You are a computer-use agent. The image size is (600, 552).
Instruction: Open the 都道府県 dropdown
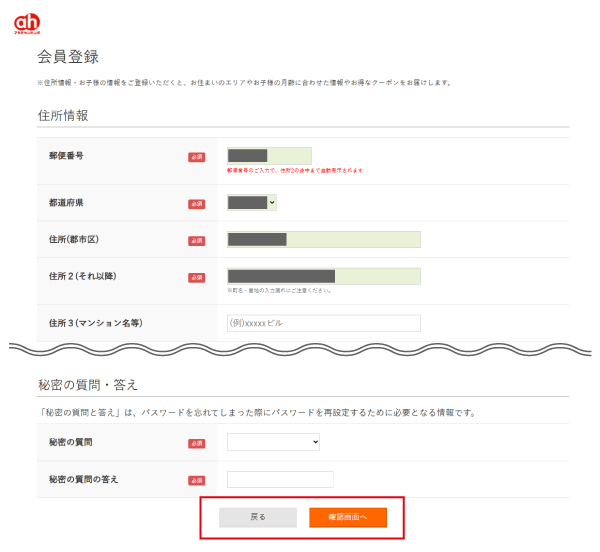tap(252, 202)
